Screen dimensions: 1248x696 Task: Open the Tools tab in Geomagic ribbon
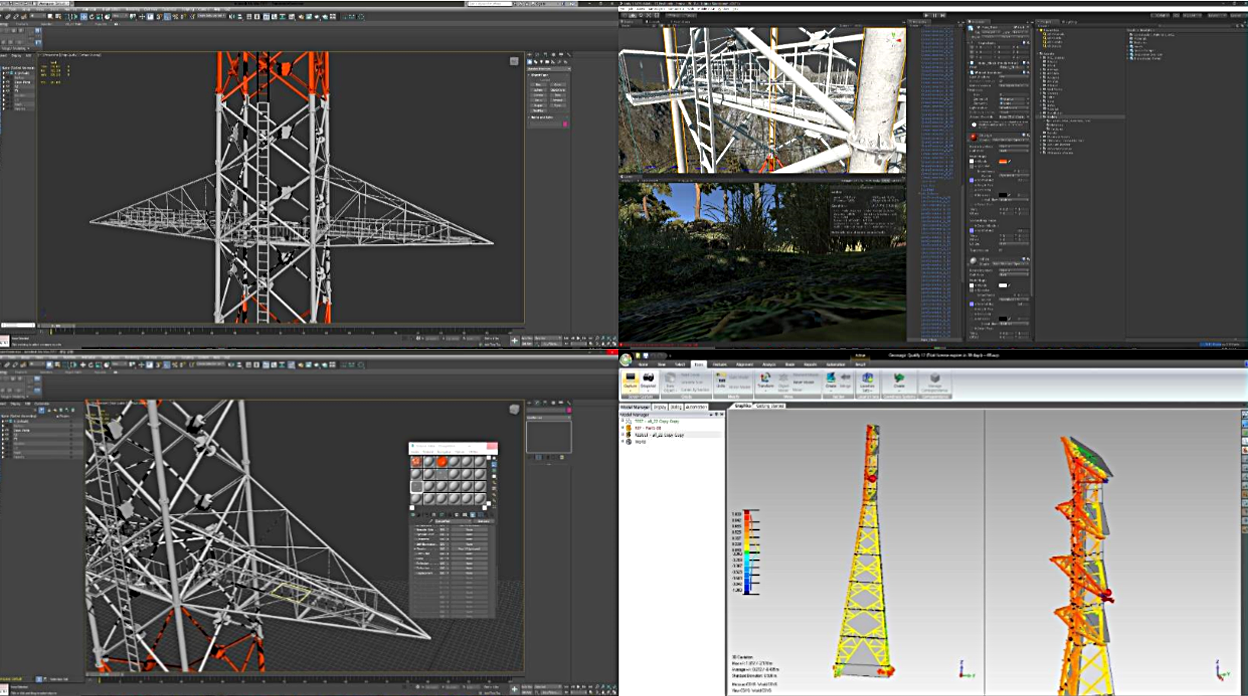pos(699,365)
